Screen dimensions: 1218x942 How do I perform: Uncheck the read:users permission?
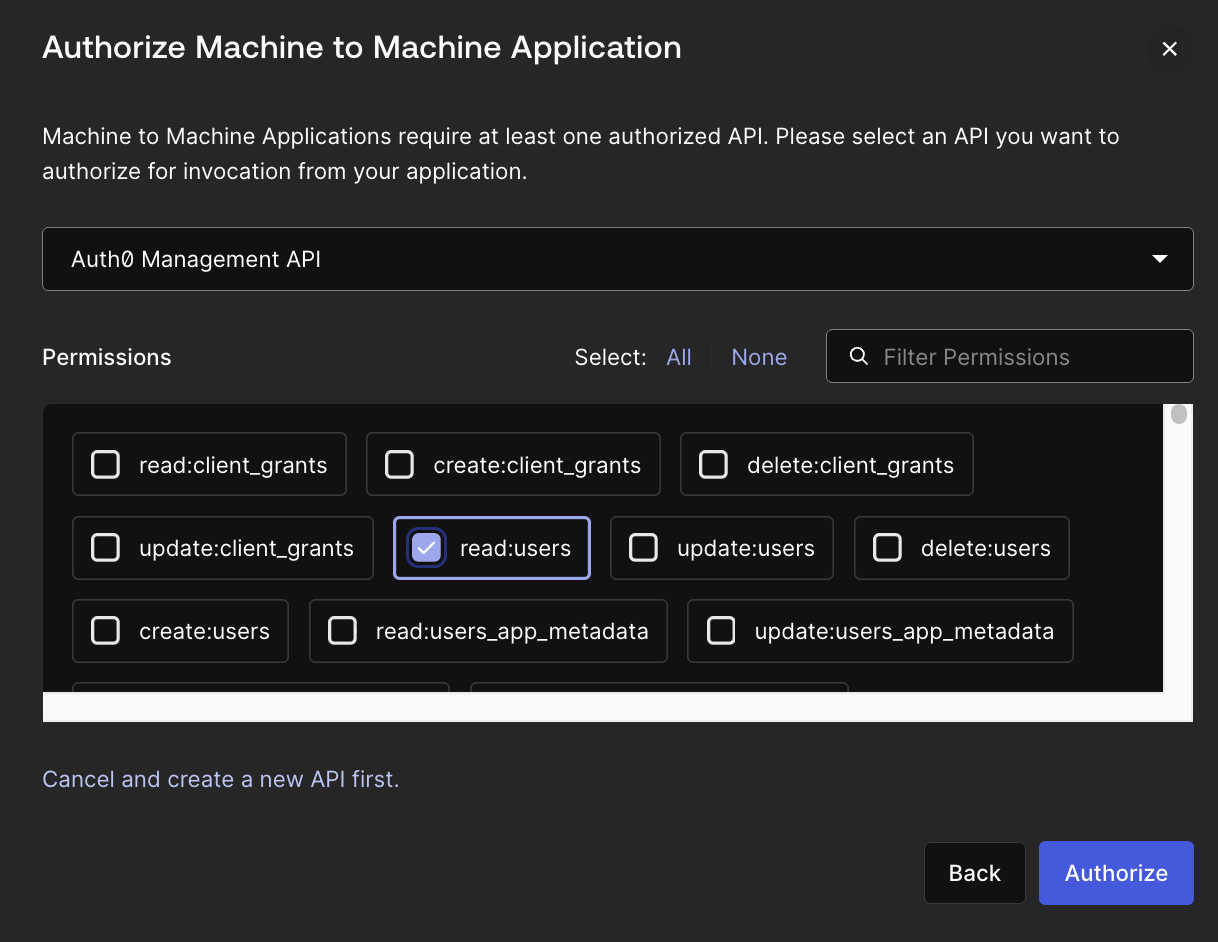click(x=425, y=547)
